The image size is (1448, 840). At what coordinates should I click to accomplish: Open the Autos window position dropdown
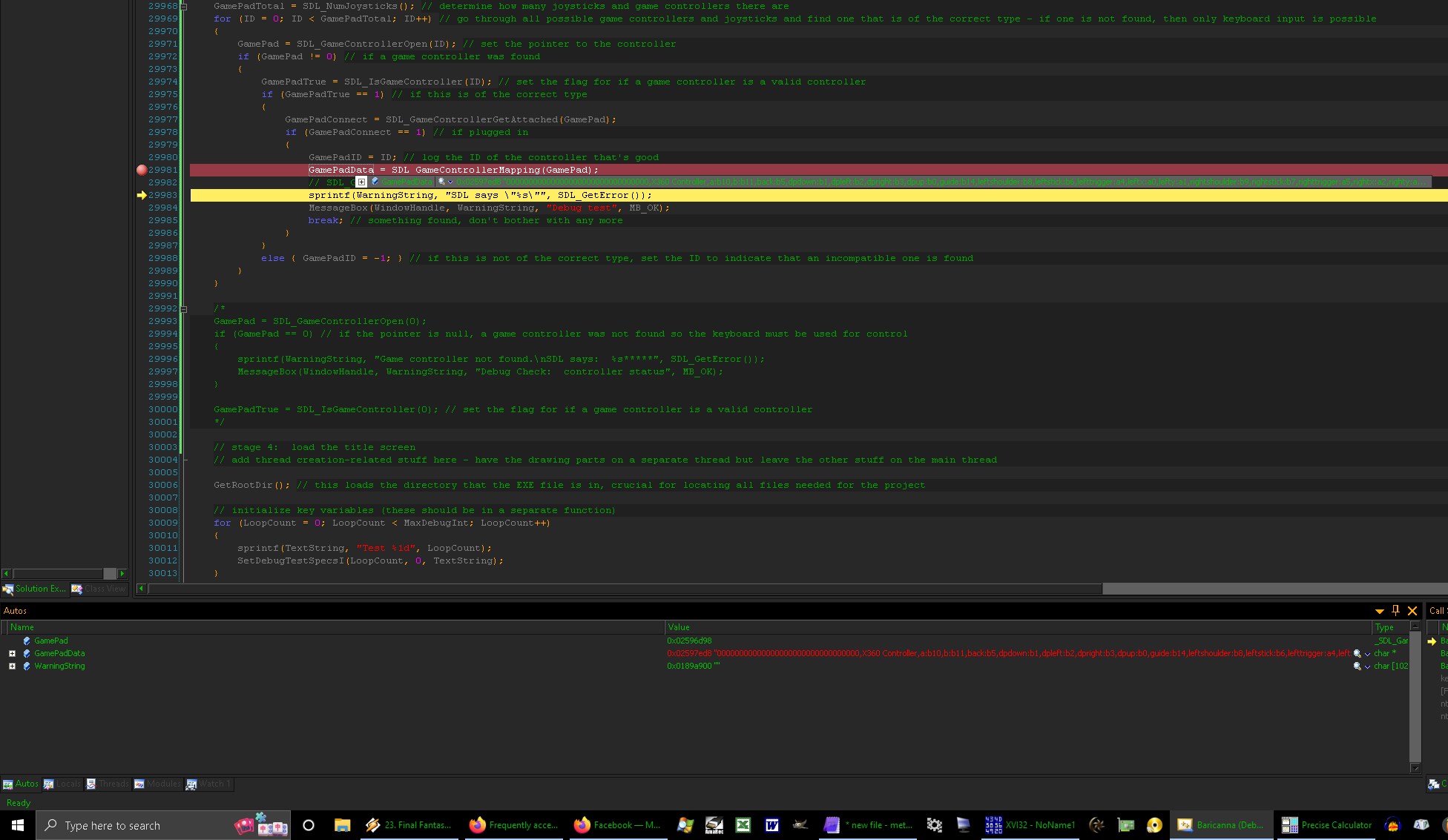[x=1380, y=611]
